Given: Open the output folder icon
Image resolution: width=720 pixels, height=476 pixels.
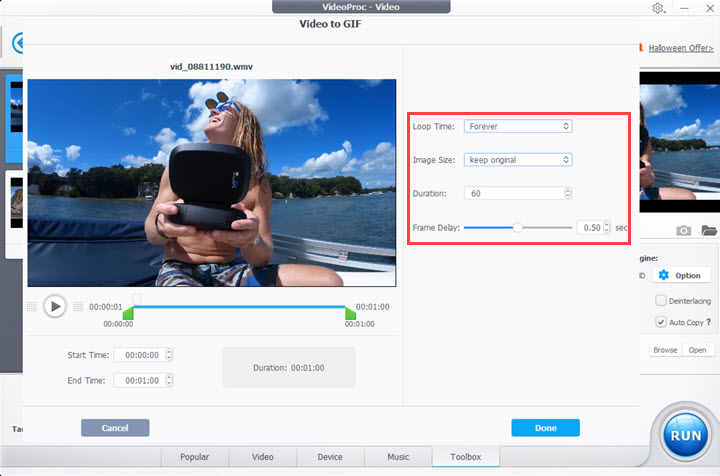Looking at the screenshot, I should click(709, 230).
